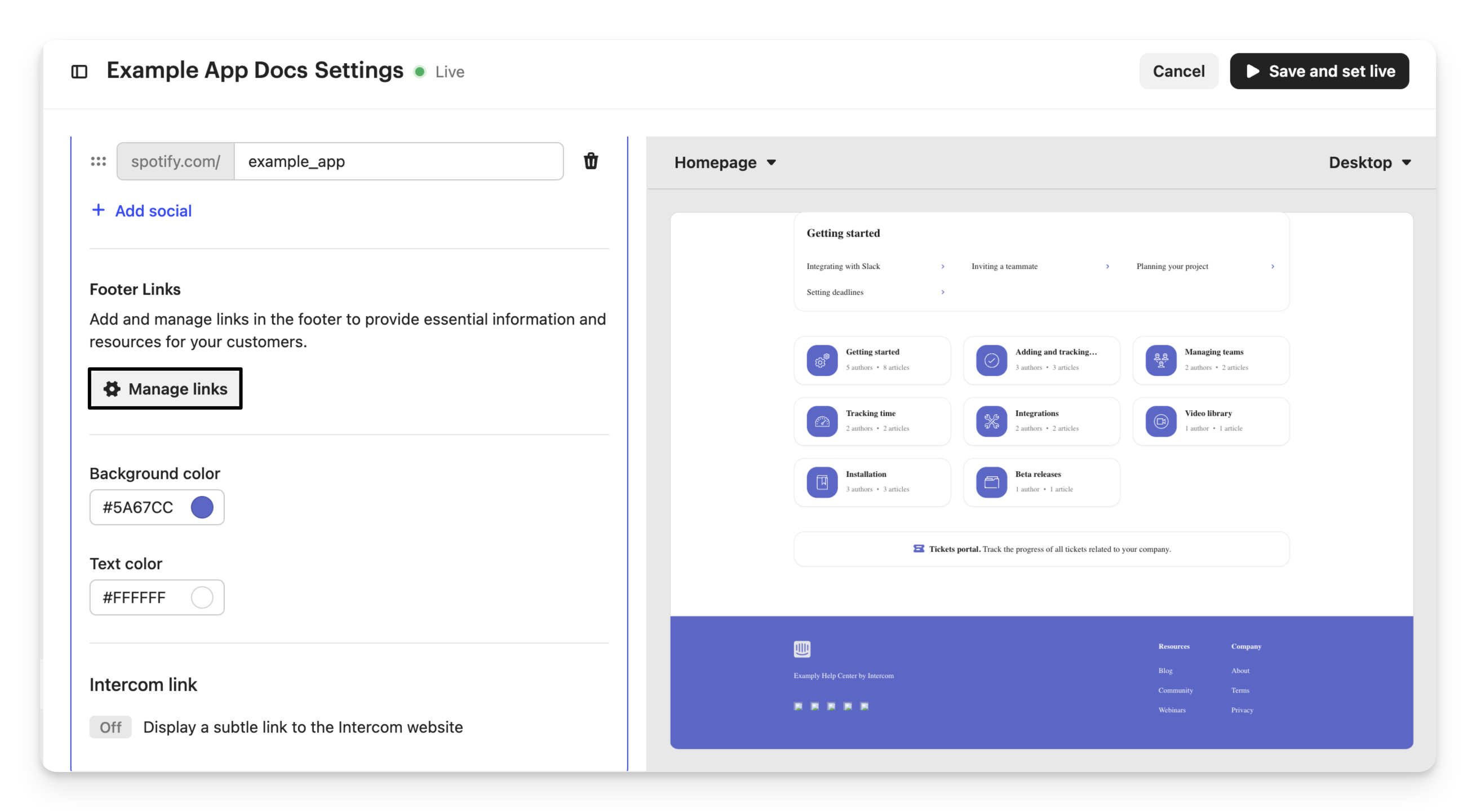Click the example_app username field
This screenshot has height=812, width=1476.
pos(398,162)
